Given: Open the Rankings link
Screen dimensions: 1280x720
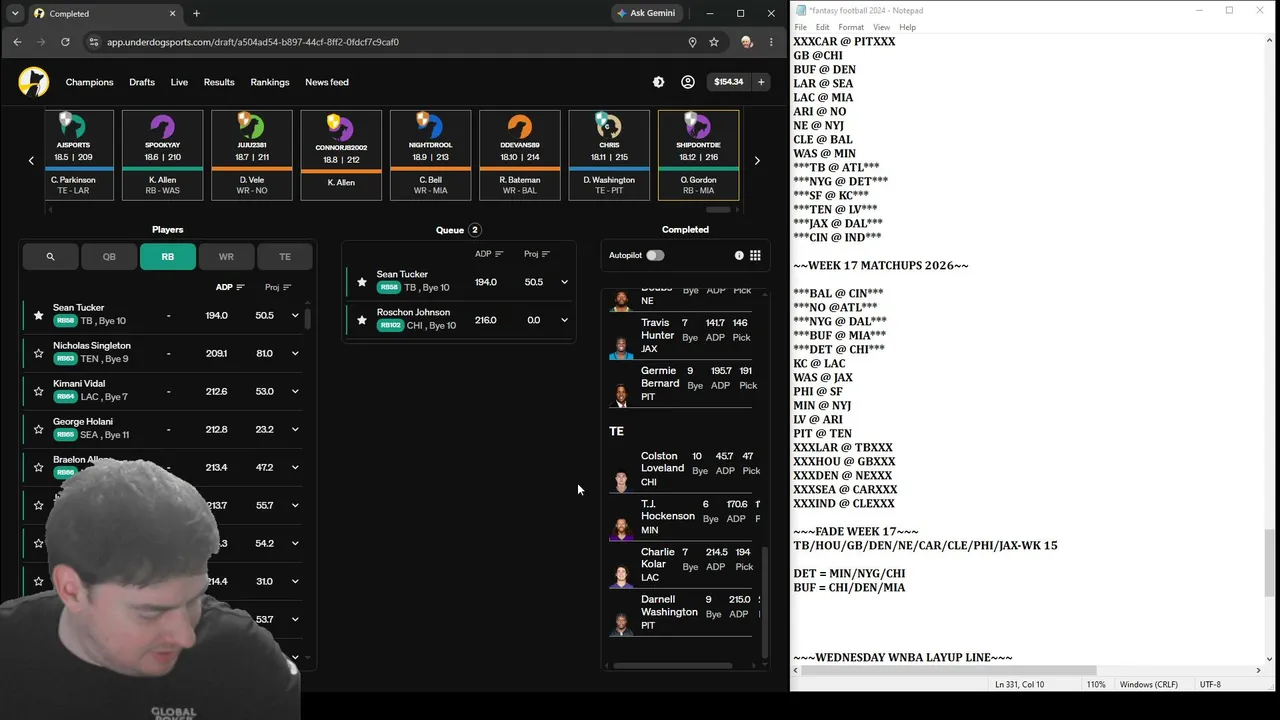Looking at the screenshot, I should tap(270, 82).
